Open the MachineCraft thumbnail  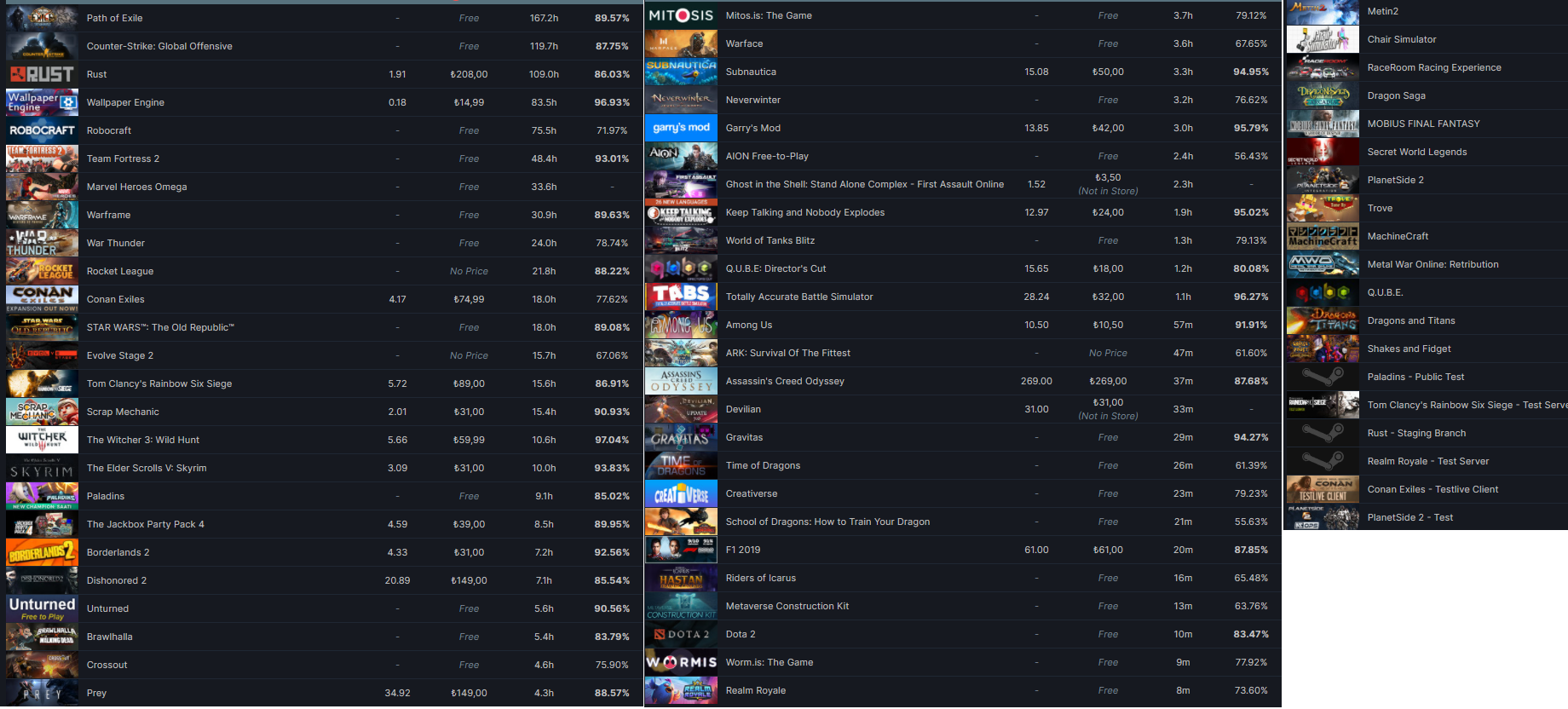click(x=1323, y=236)
